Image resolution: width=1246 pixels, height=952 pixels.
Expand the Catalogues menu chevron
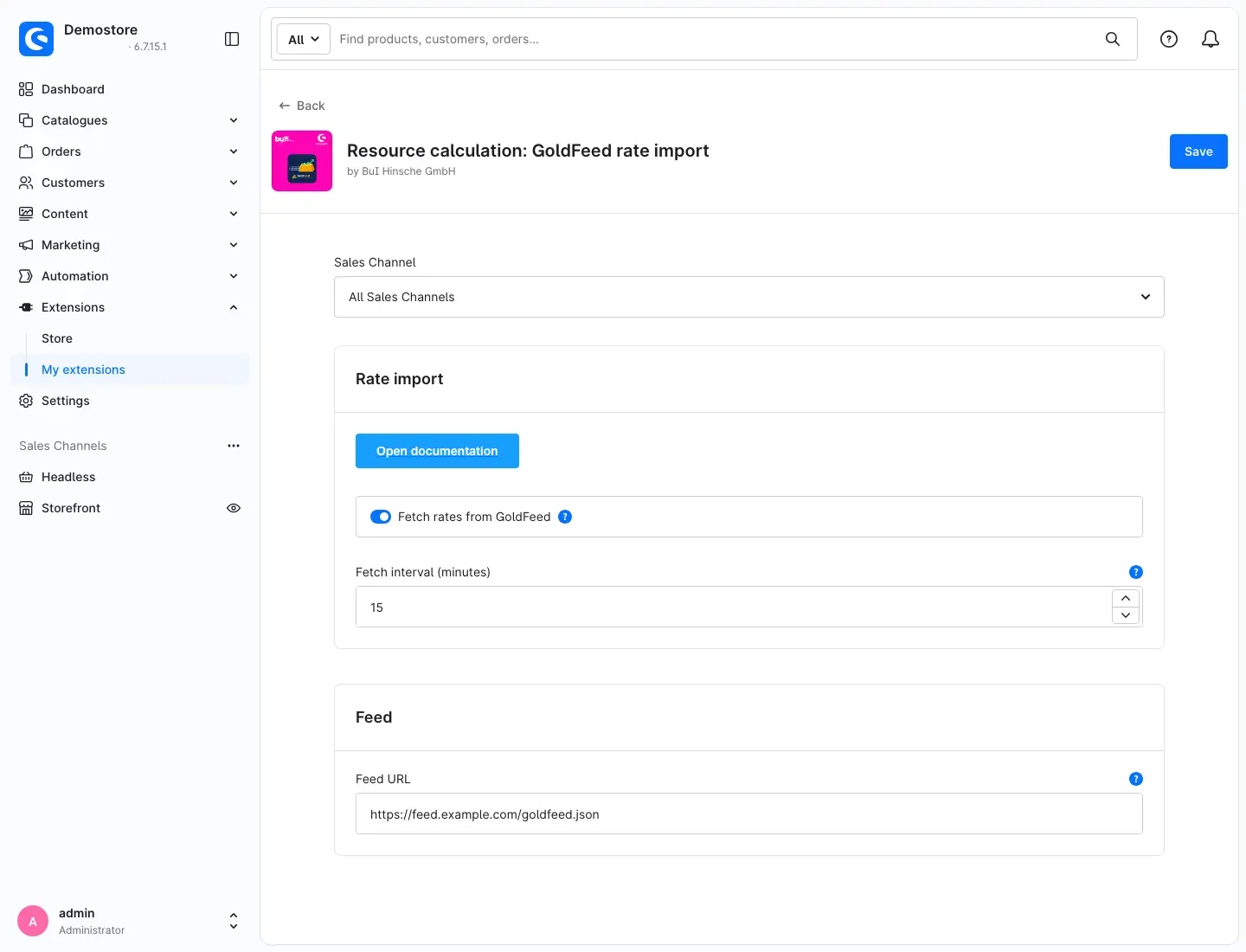(234, 120)
